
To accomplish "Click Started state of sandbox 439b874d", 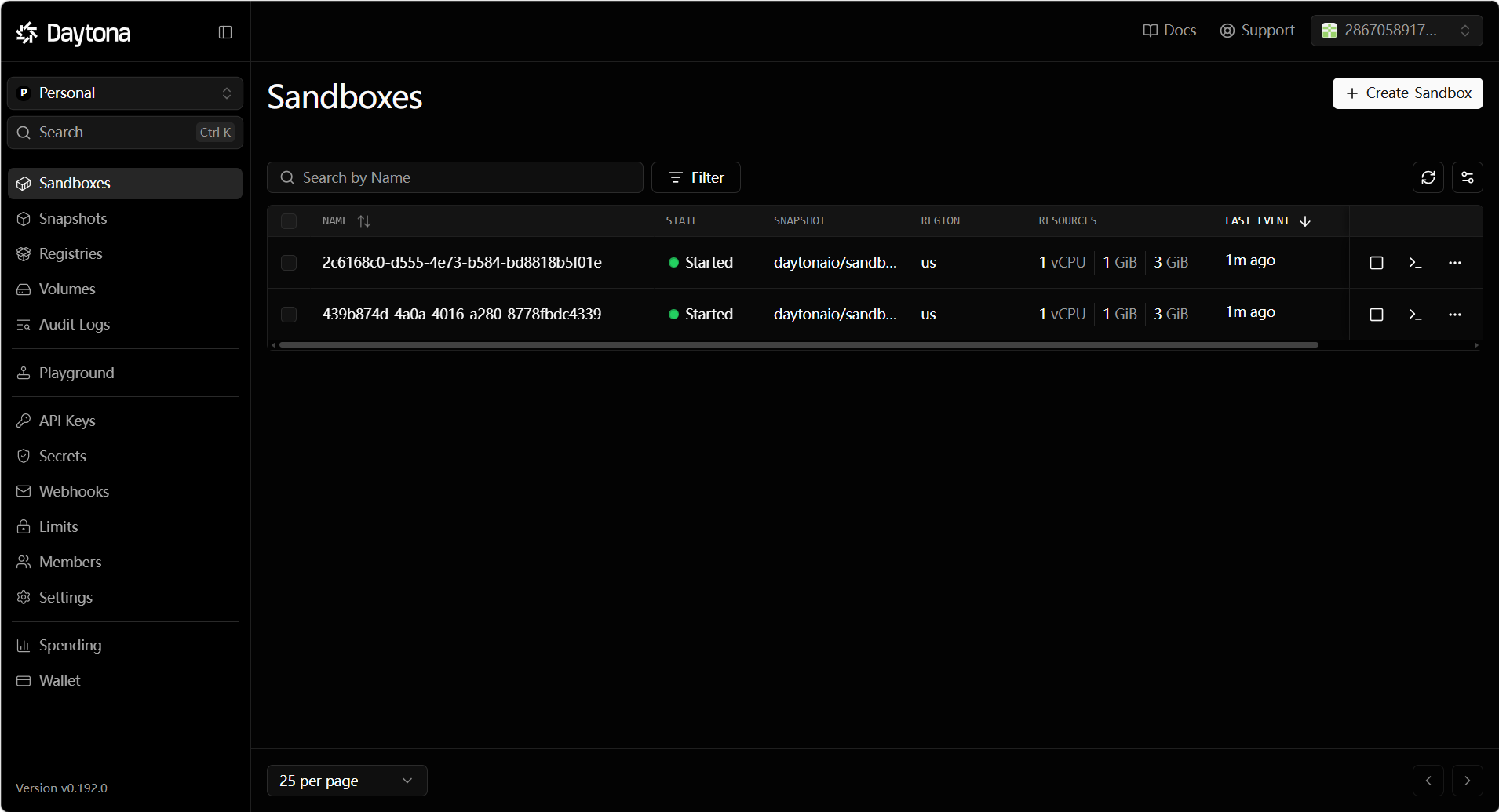I will tap(701, 315).
